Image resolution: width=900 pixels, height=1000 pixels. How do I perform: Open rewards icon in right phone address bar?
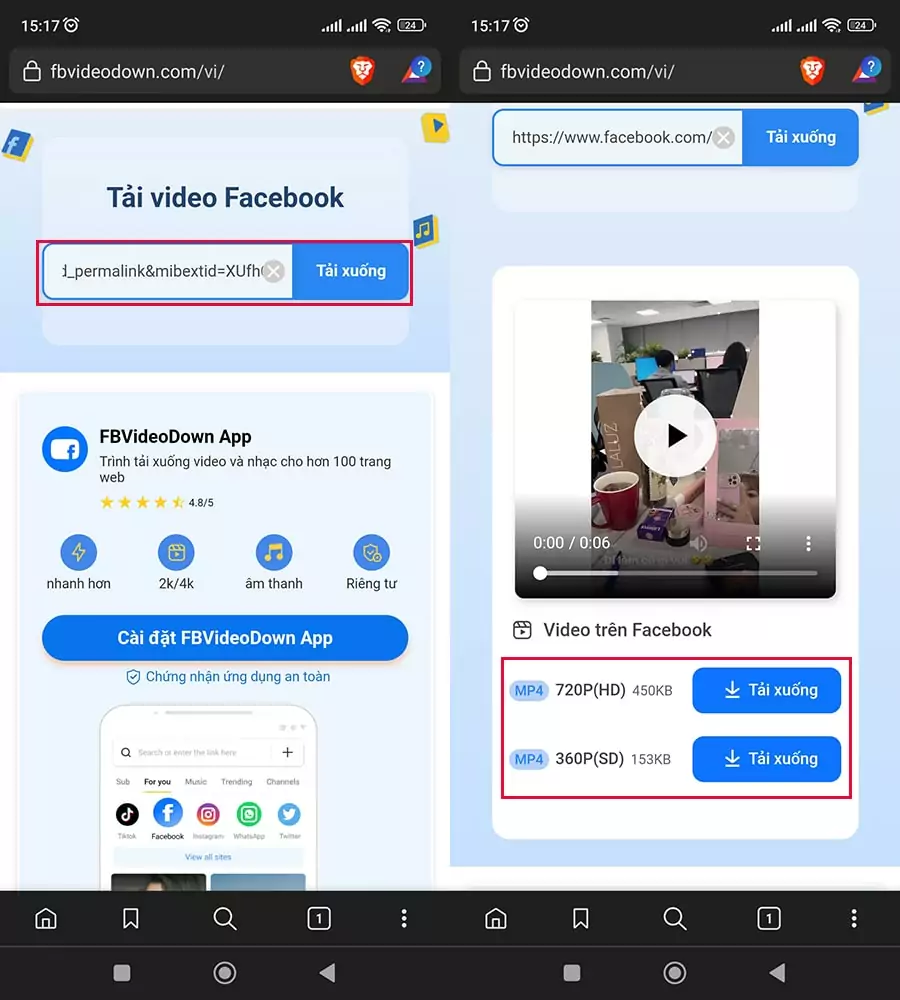866,70
